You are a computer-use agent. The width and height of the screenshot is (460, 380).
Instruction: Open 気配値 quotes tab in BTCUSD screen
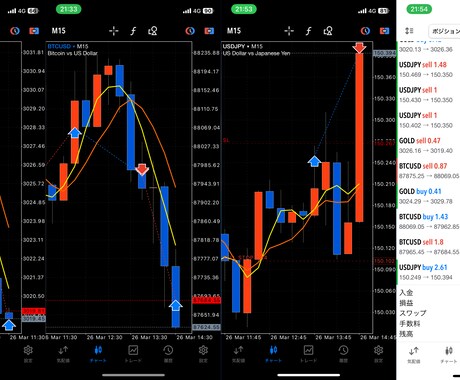click(63, 354)
